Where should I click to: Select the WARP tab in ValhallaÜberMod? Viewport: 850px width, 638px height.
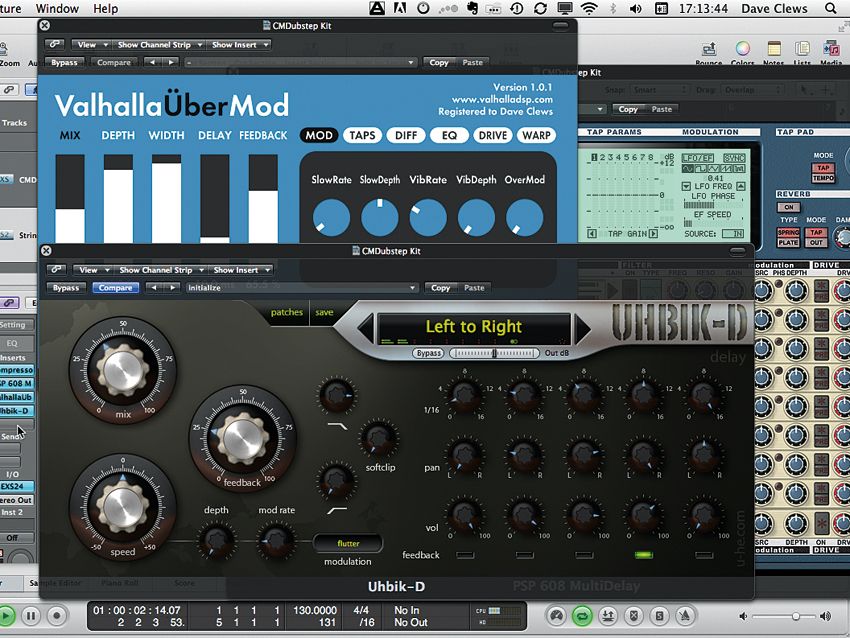tap(536, 135)
